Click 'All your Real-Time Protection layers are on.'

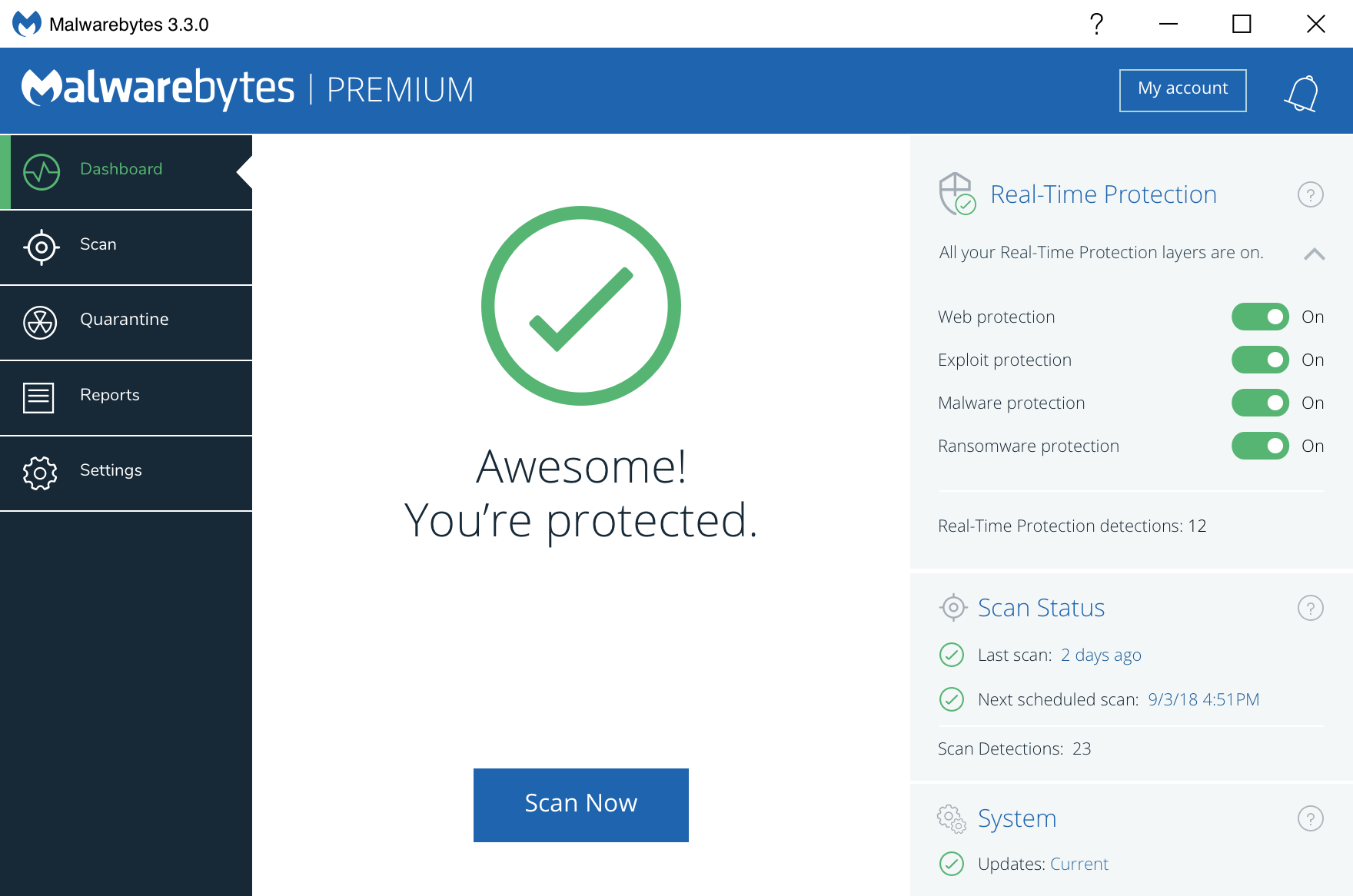click(x=1101, y=253)
